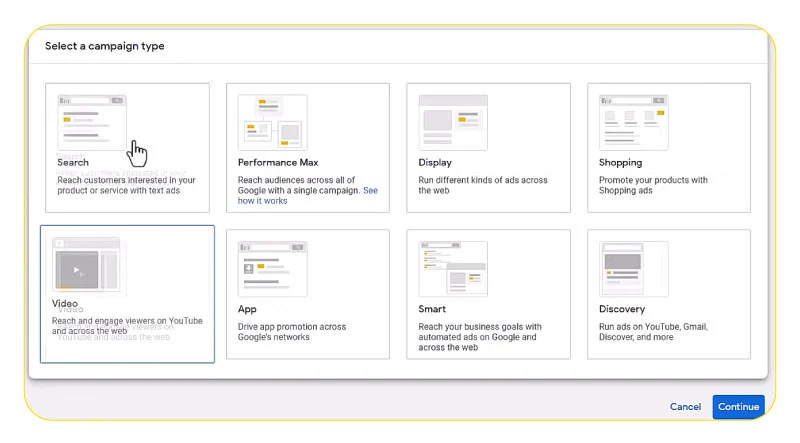
Task: Click 'Run ads on YouTube, Gmail' description
Action: click(653, 332)
